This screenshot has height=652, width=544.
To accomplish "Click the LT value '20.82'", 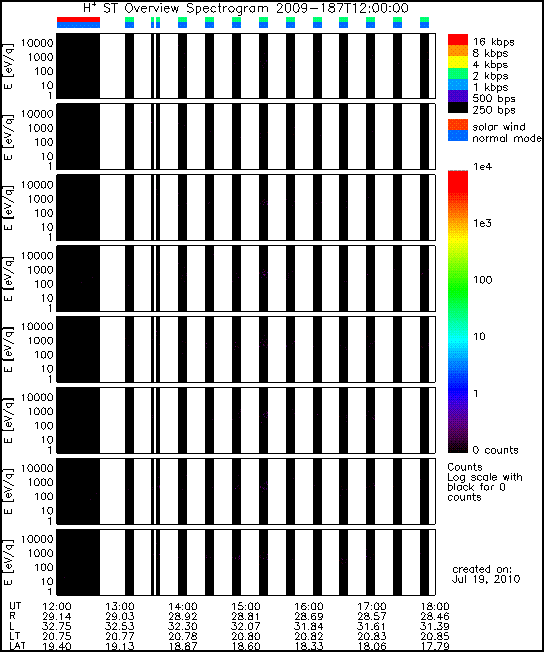I will tap(309, 636).
